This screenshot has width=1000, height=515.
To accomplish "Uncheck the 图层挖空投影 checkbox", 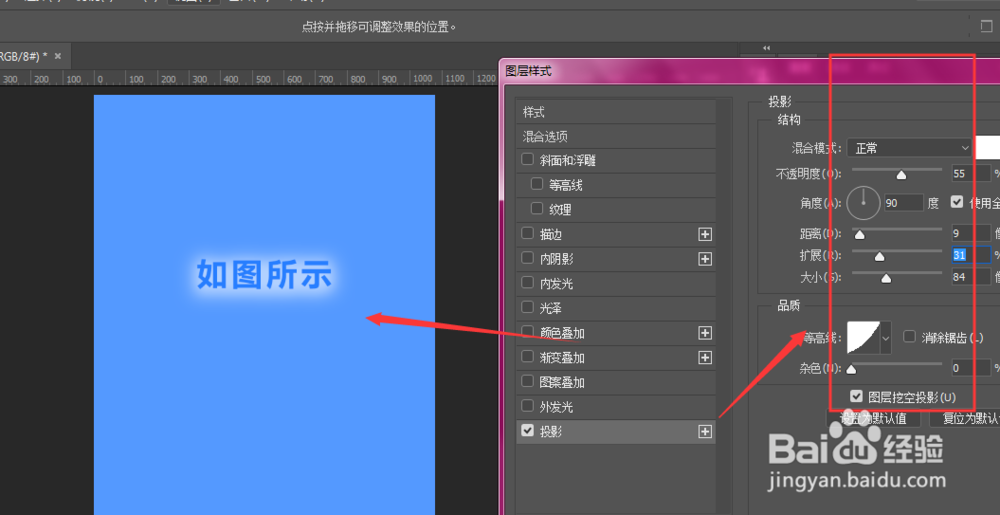I will click(857, 396).
